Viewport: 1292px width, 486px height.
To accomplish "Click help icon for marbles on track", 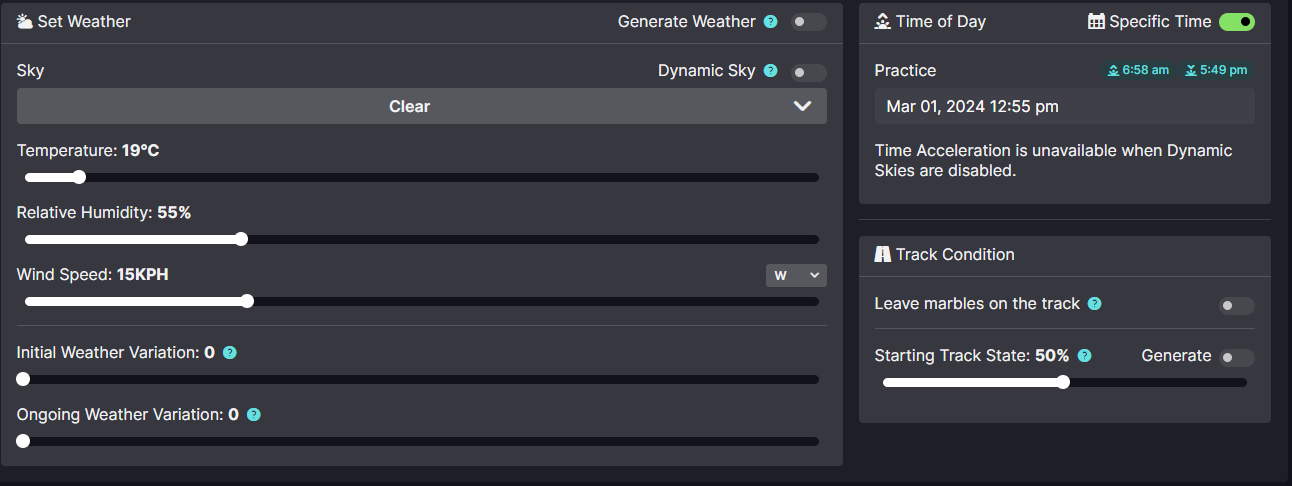I will (x=1094, y=304).
